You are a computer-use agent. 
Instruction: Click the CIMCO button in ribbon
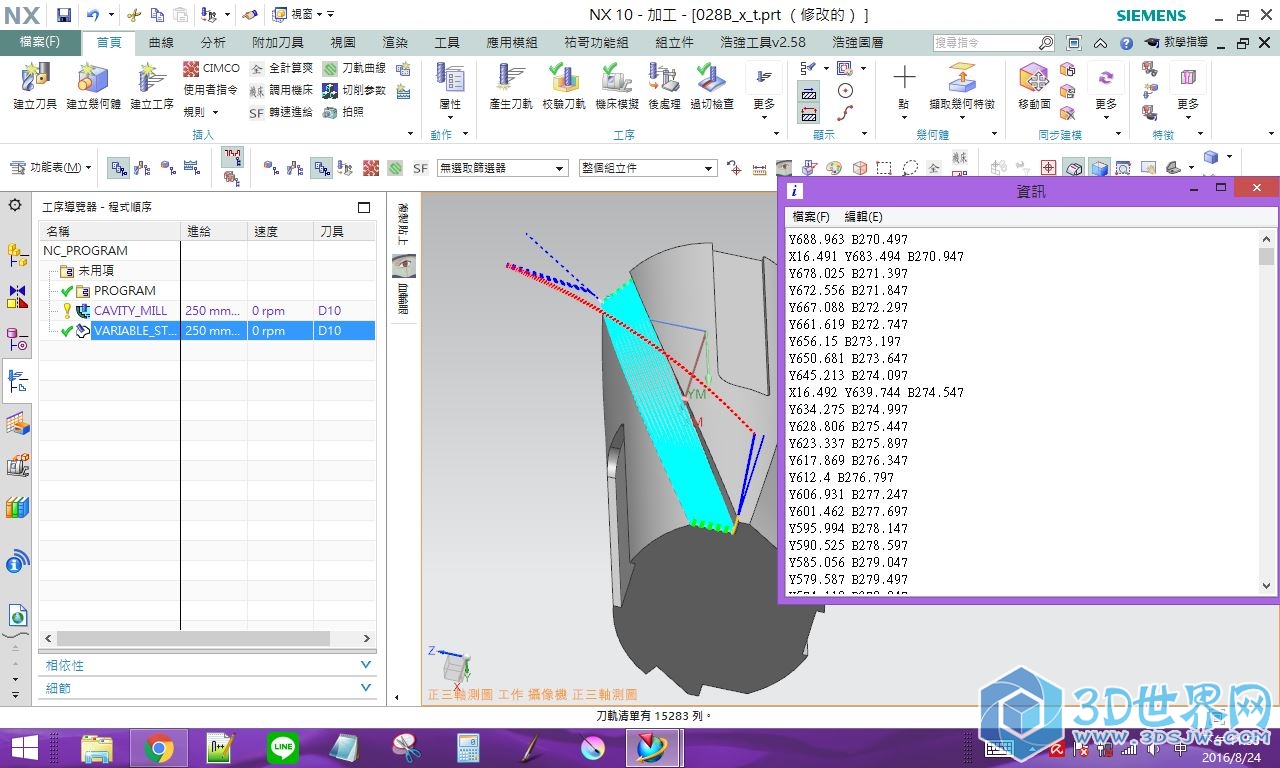pyautogui.click(x=211, y=68)
